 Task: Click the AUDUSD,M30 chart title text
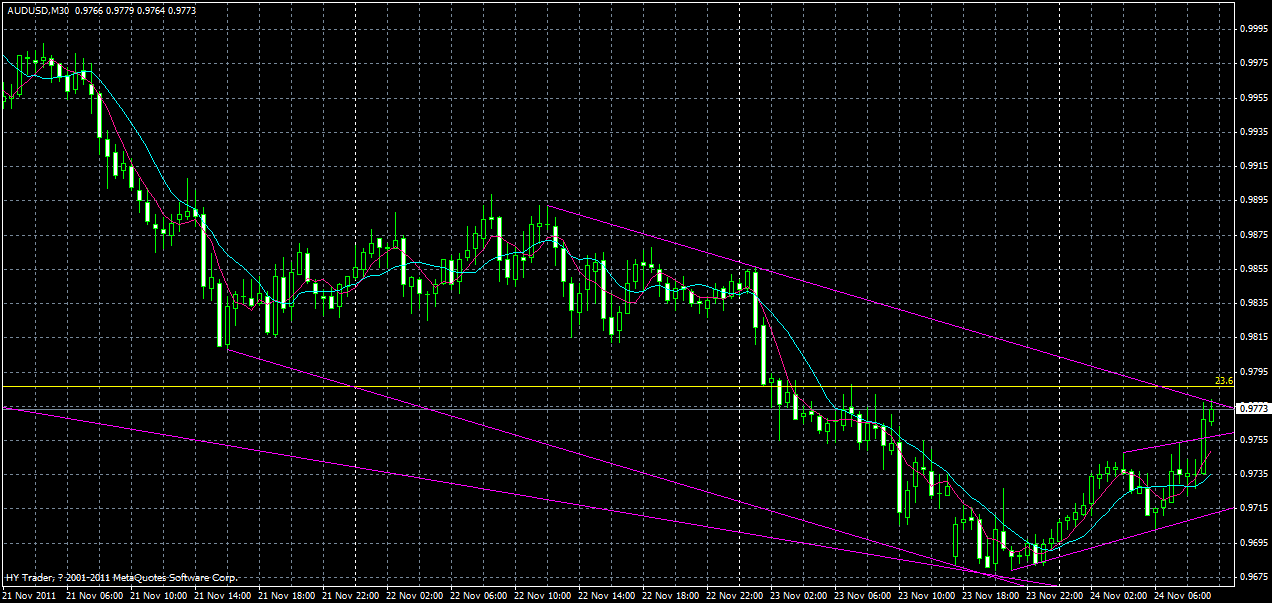click(37, 10)
